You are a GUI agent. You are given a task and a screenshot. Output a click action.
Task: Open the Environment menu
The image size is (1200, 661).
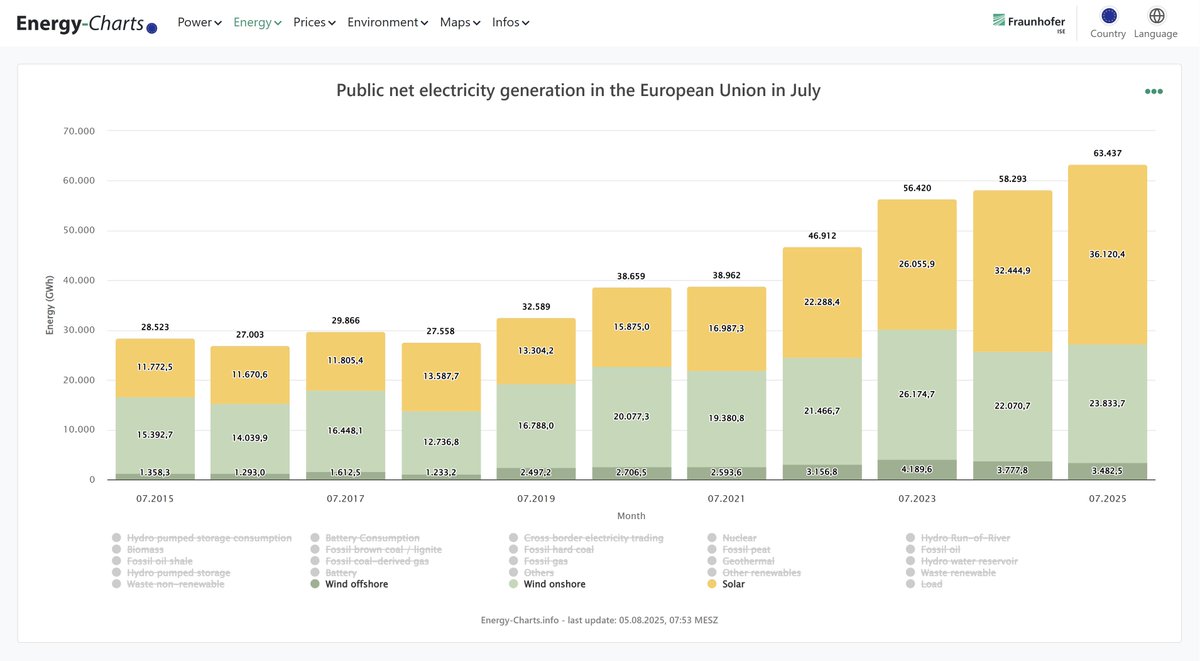[x=387, y=21]
